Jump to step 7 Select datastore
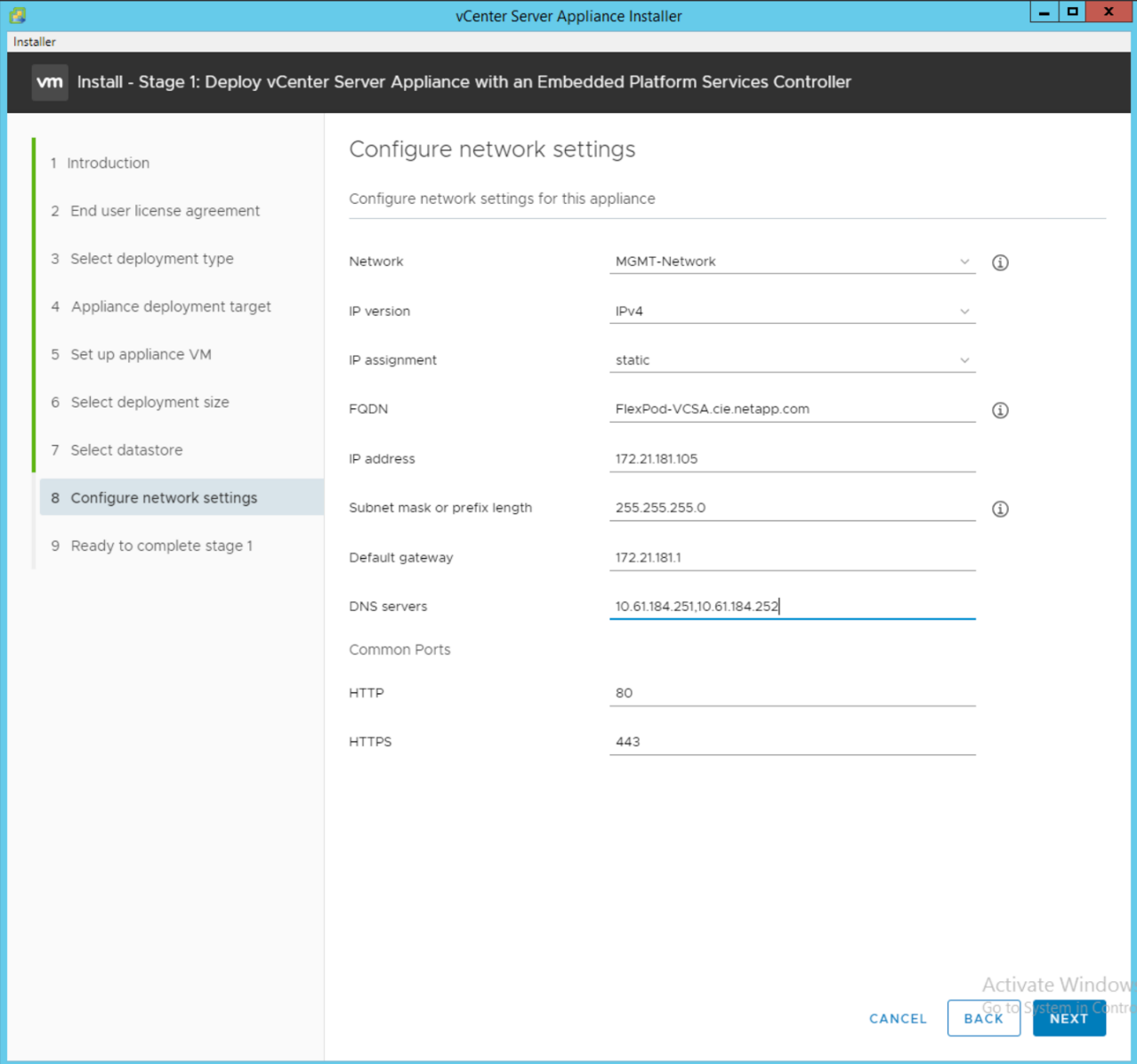The height and width of the screenshot is (1064, 1137). coord(126,450)
